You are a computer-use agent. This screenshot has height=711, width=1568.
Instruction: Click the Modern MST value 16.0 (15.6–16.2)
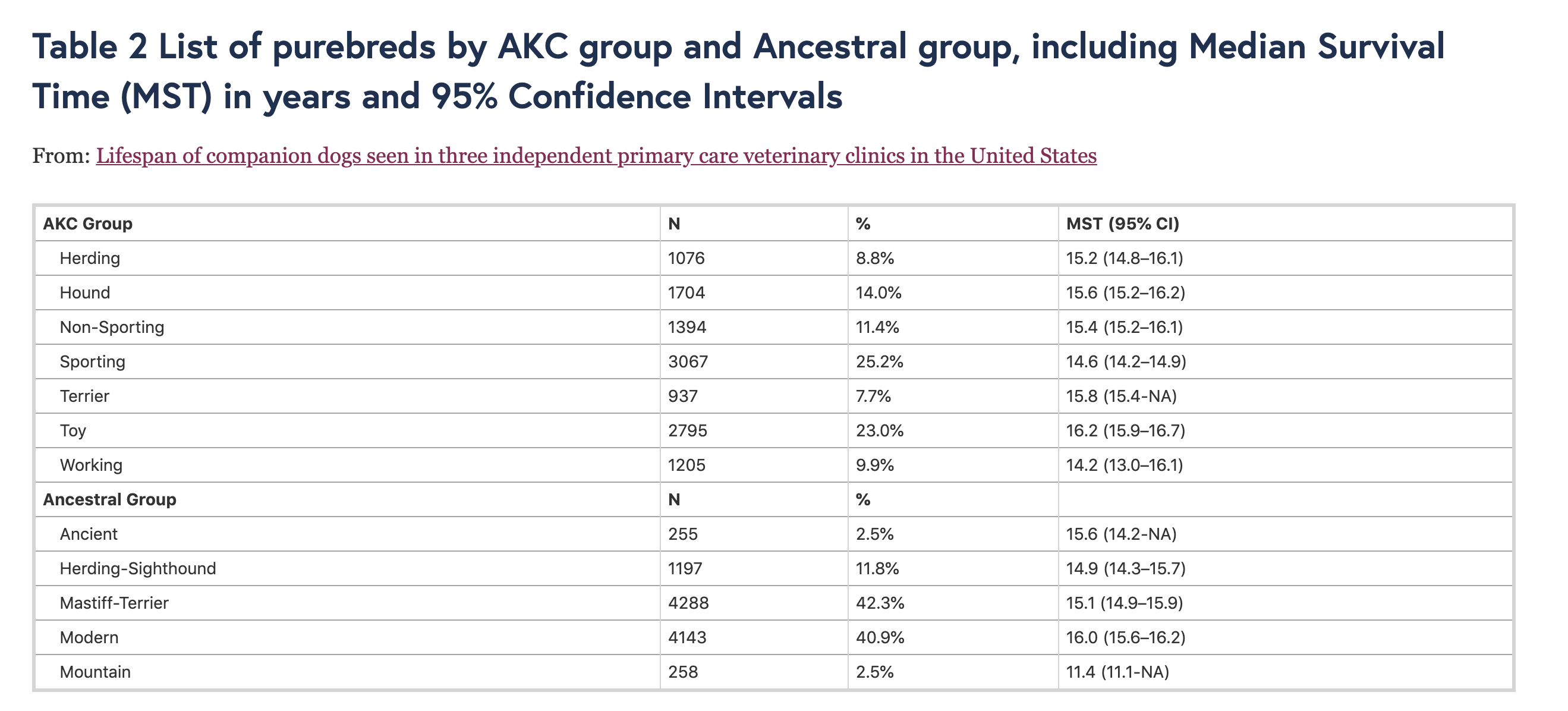point(1126,637)
